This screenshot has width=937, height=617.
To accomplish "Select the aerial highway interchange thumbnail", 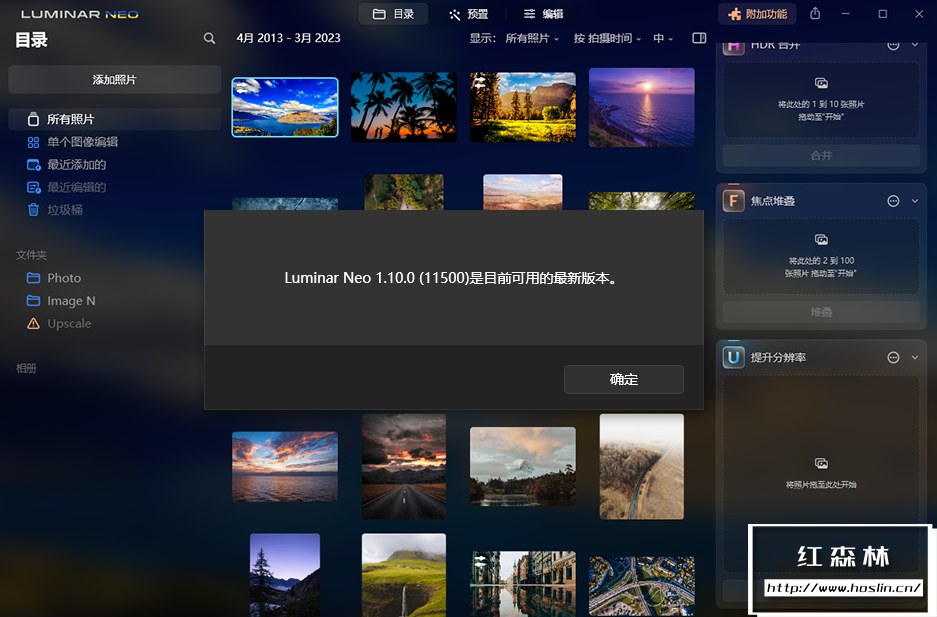I will [x=642, y=586].
